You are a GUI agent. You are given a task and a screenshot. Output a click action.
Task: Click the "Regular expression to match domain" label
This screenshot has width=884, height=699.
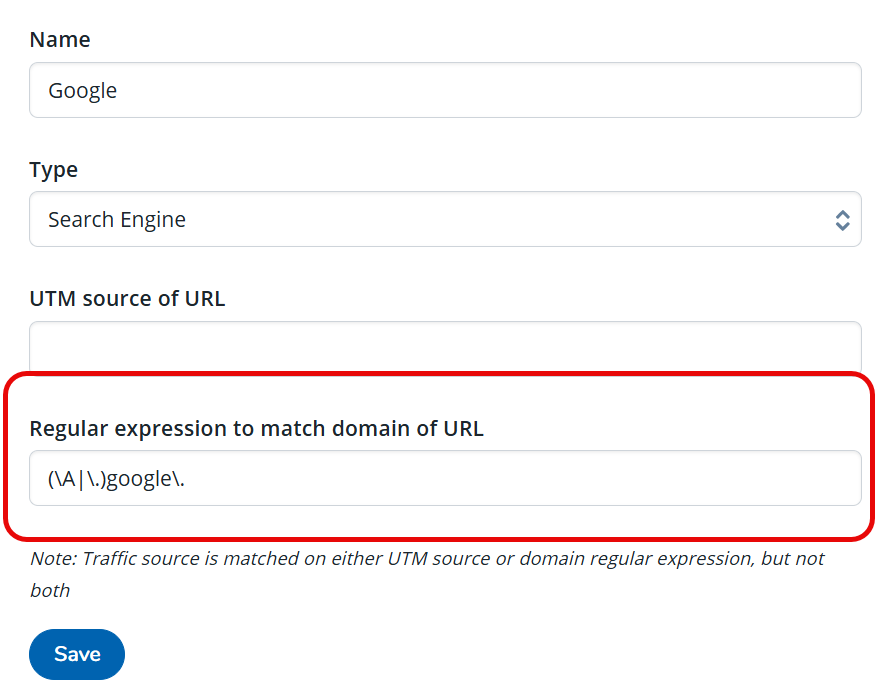coord(256,429)
